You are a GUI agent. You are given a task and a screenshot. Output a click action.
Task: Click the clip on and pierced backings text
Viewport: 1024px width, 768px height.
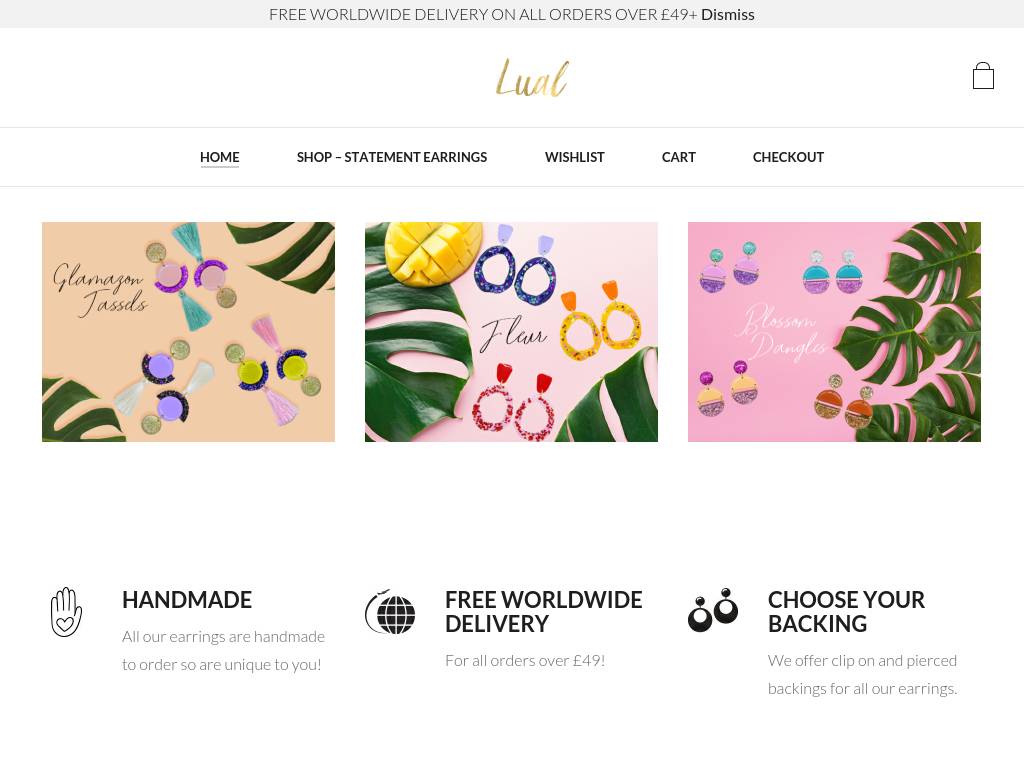pyautogui.click(x=863, y=675)
